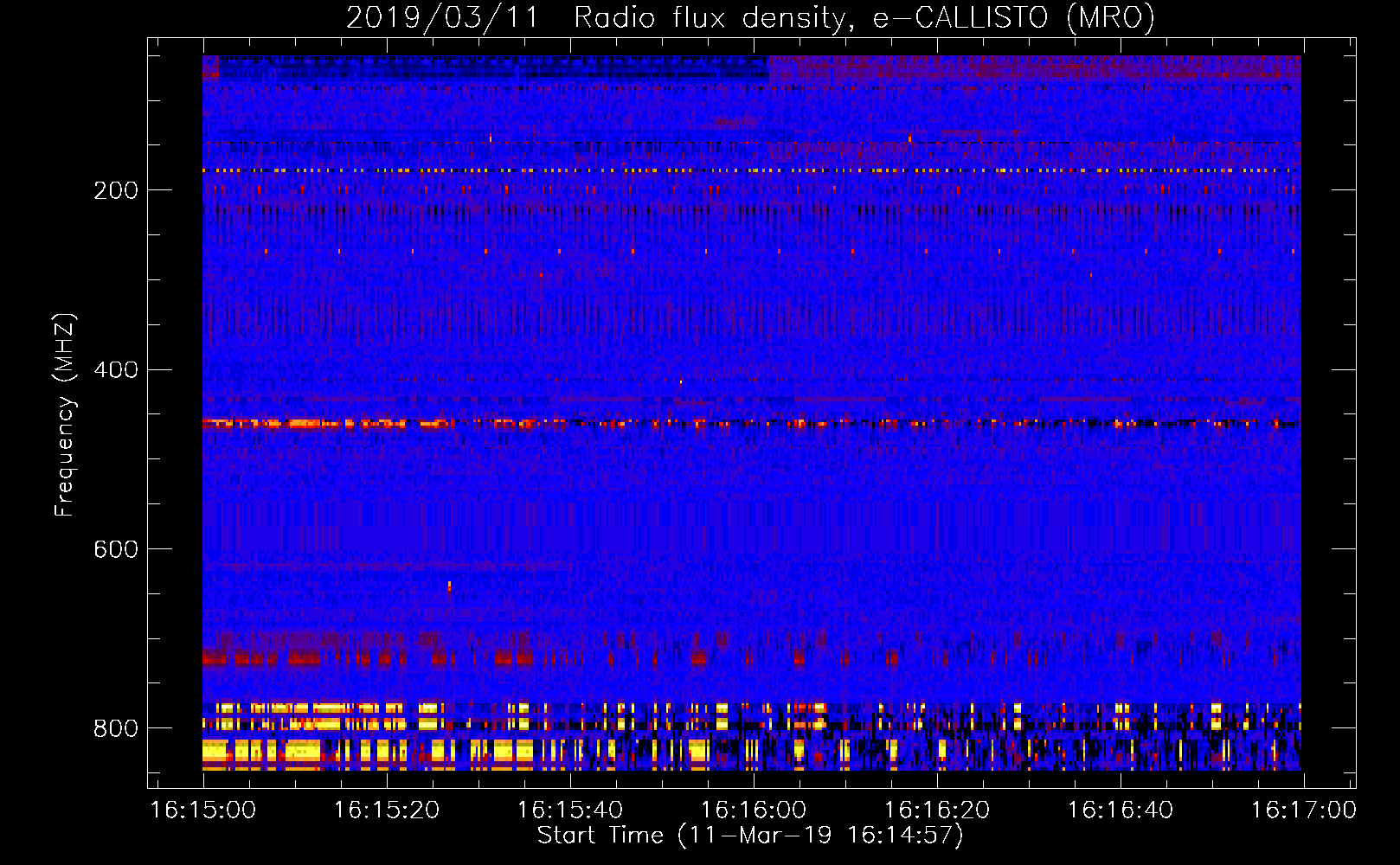1400x865 pixels.
Task: Click the red interference band near 460 MHz
Action: coord(751,424)
